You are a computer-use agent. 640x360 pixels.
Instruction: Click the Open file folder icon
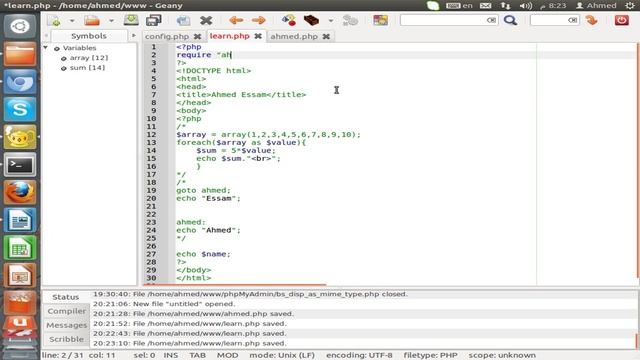(x=92, y=20)
